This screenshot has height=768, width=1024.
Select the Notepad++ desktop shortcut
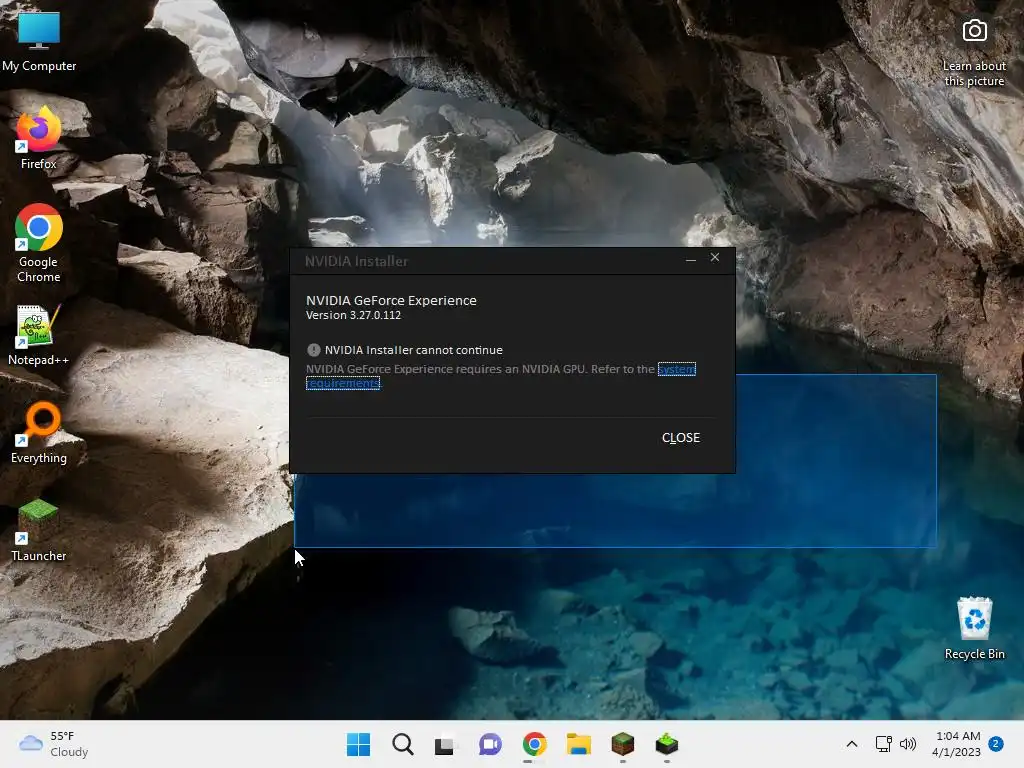point(39,334)
